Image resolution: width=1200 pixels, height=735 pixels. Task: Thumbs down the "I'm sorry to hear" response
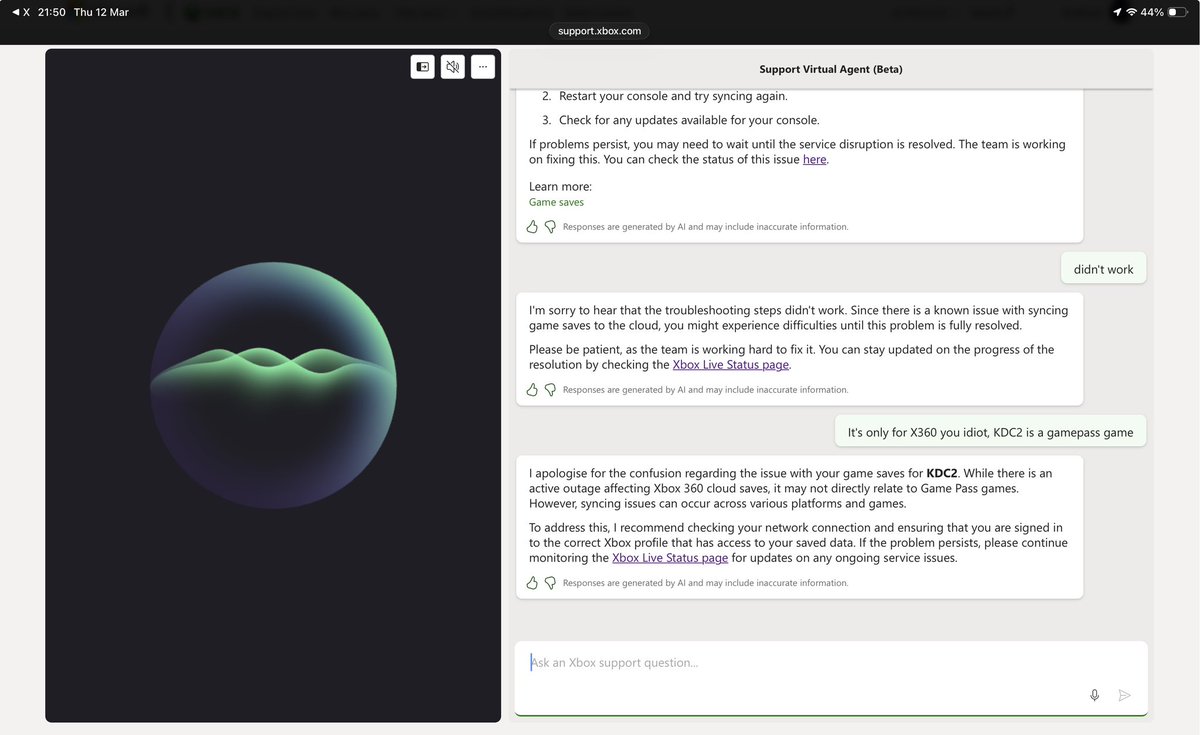550,390
